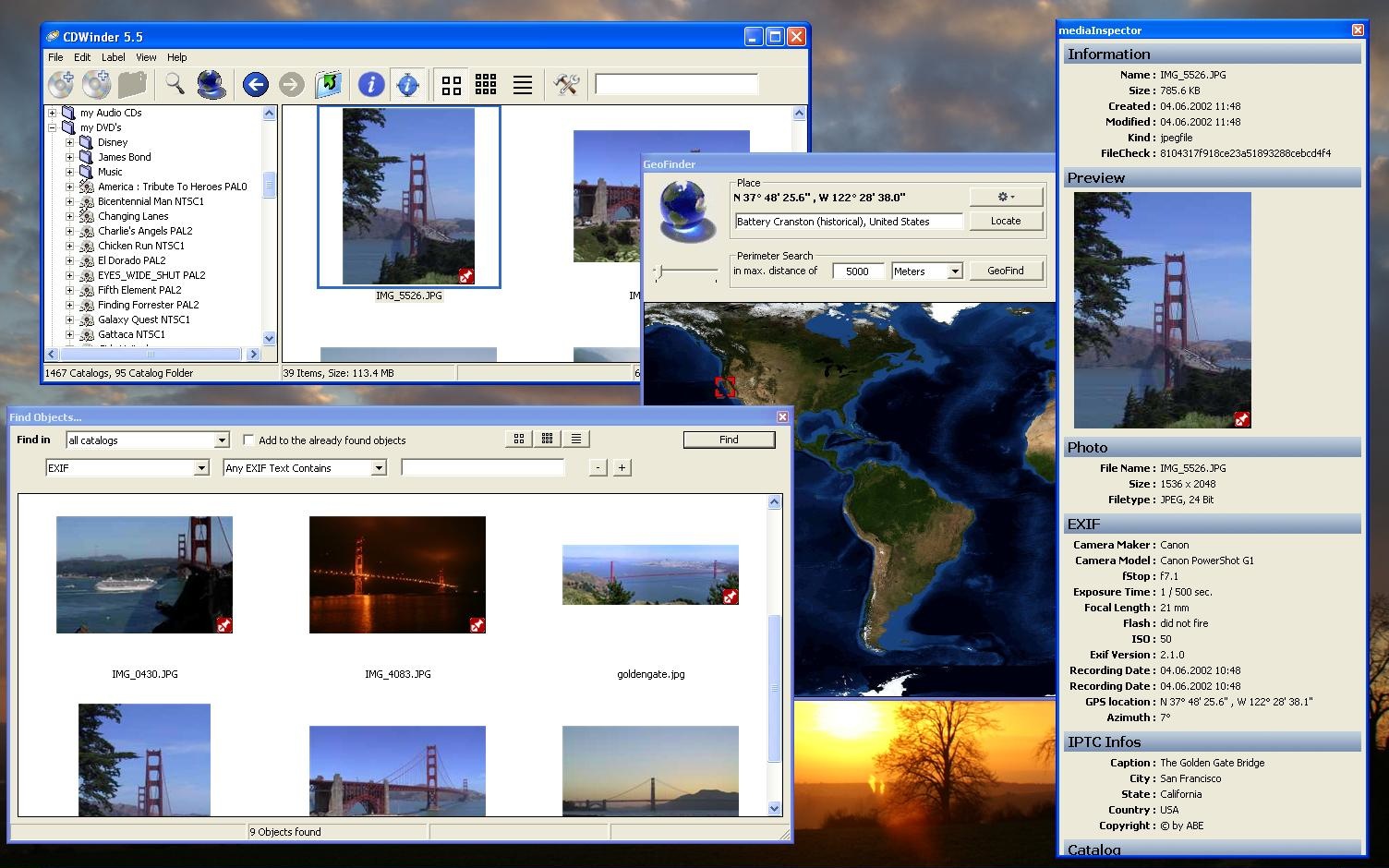1389x868 pixels.
Task: Switch CDWinder to large thumbnail grid view
Action: tap(452, 85)
